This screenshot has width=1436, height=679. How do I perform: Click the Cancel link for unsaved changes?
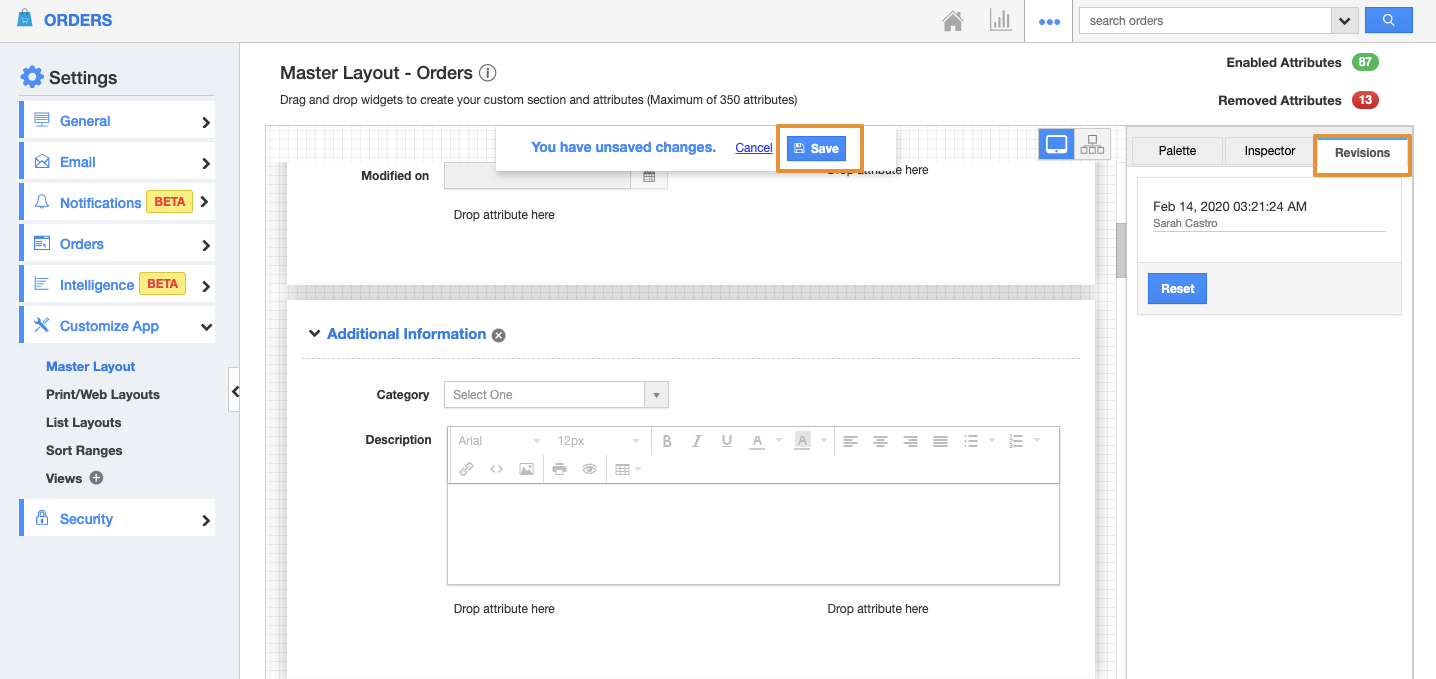[x=753, y=148]
